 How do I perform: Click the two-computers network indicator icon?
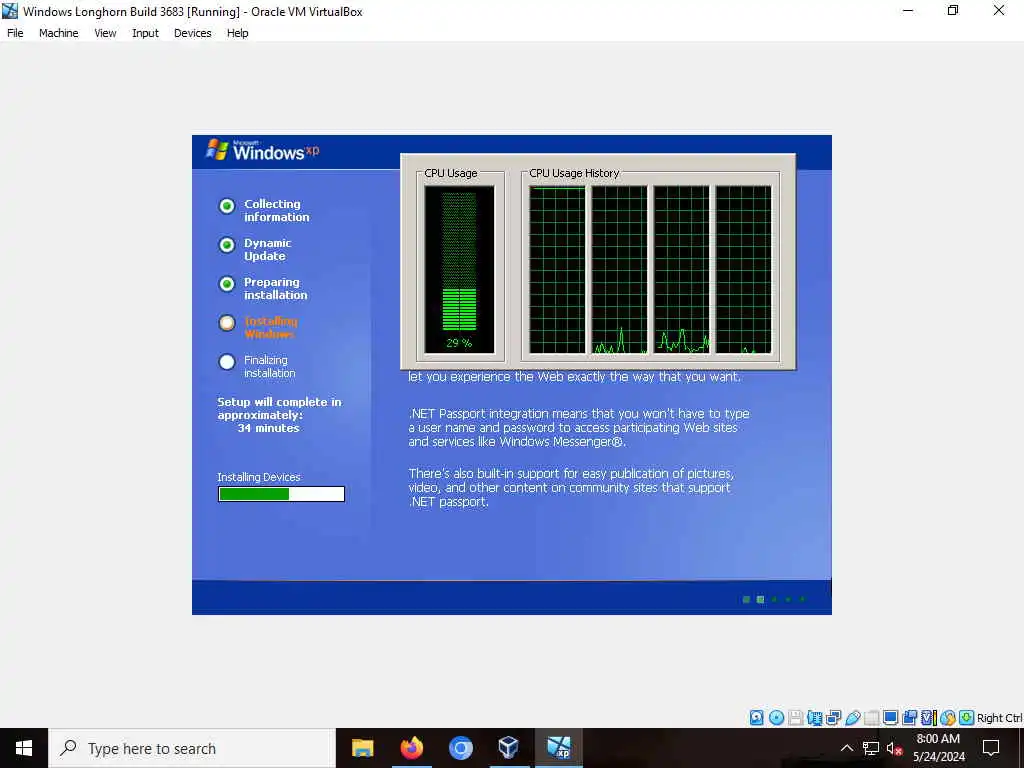[833, 718]
